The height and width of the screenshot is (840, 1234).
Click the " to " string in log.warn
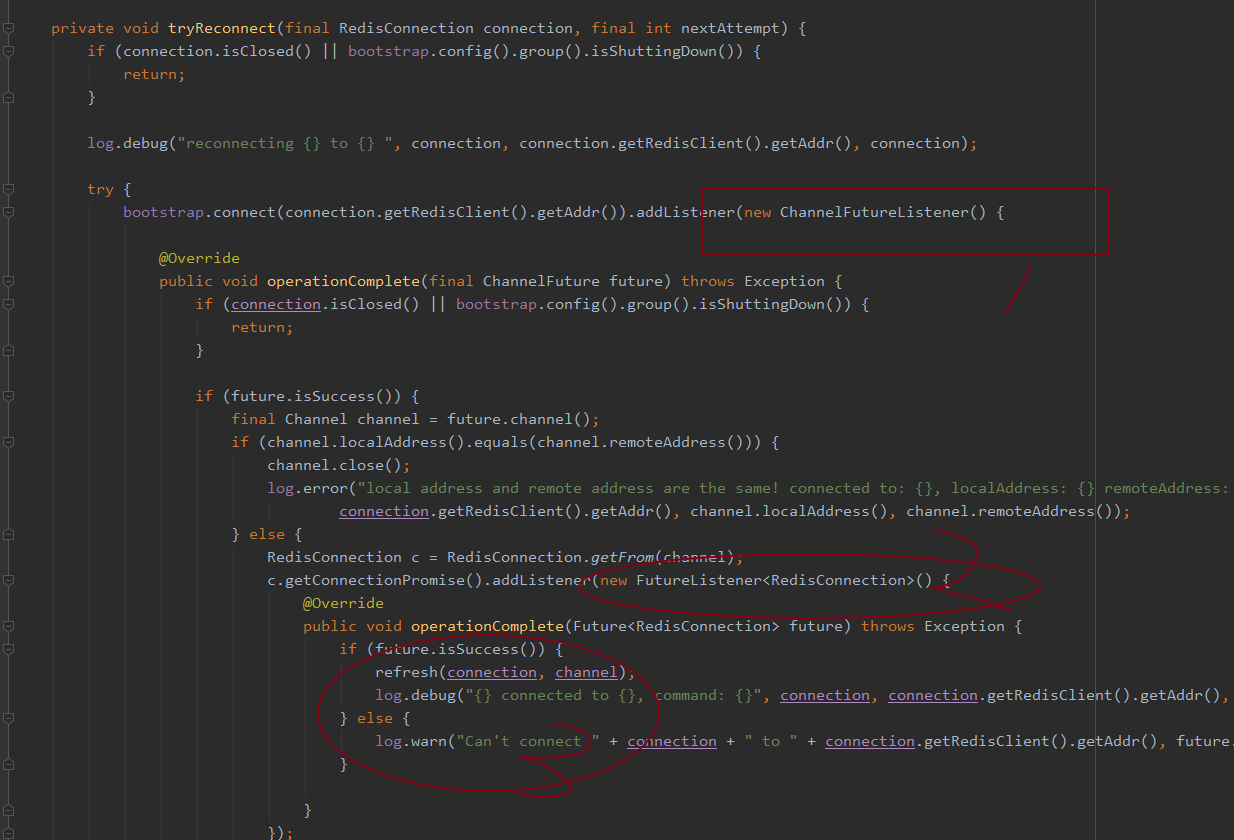(x=771, y=741)
